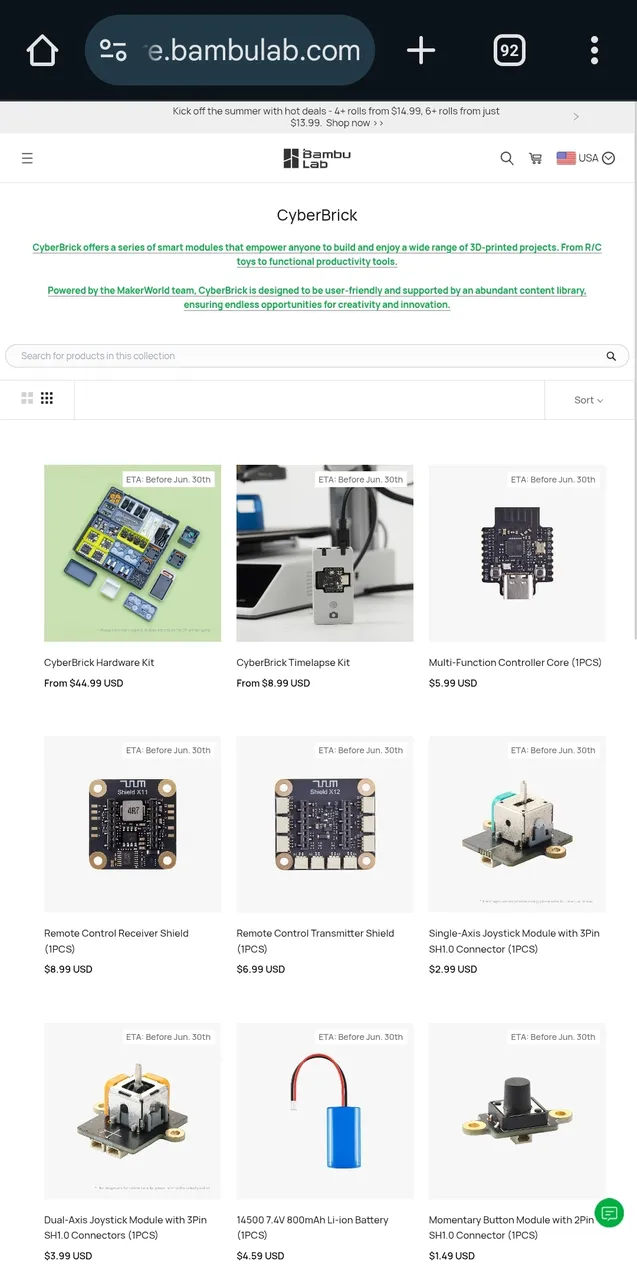Submit collection search magnifier icon

pos(611,356)
